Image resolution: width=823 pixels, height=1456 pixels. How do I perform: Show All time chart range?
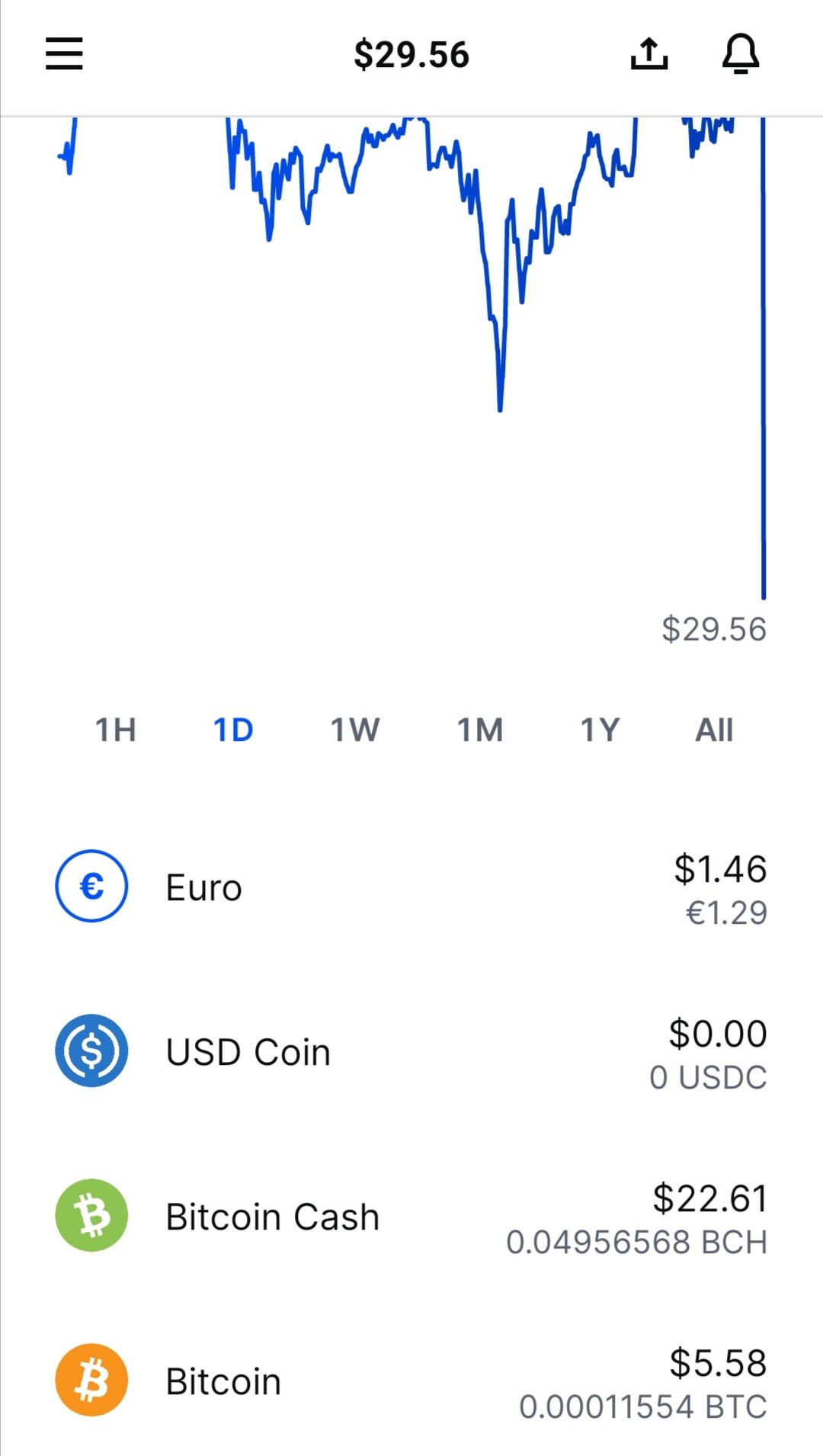[x=714, y=730]
